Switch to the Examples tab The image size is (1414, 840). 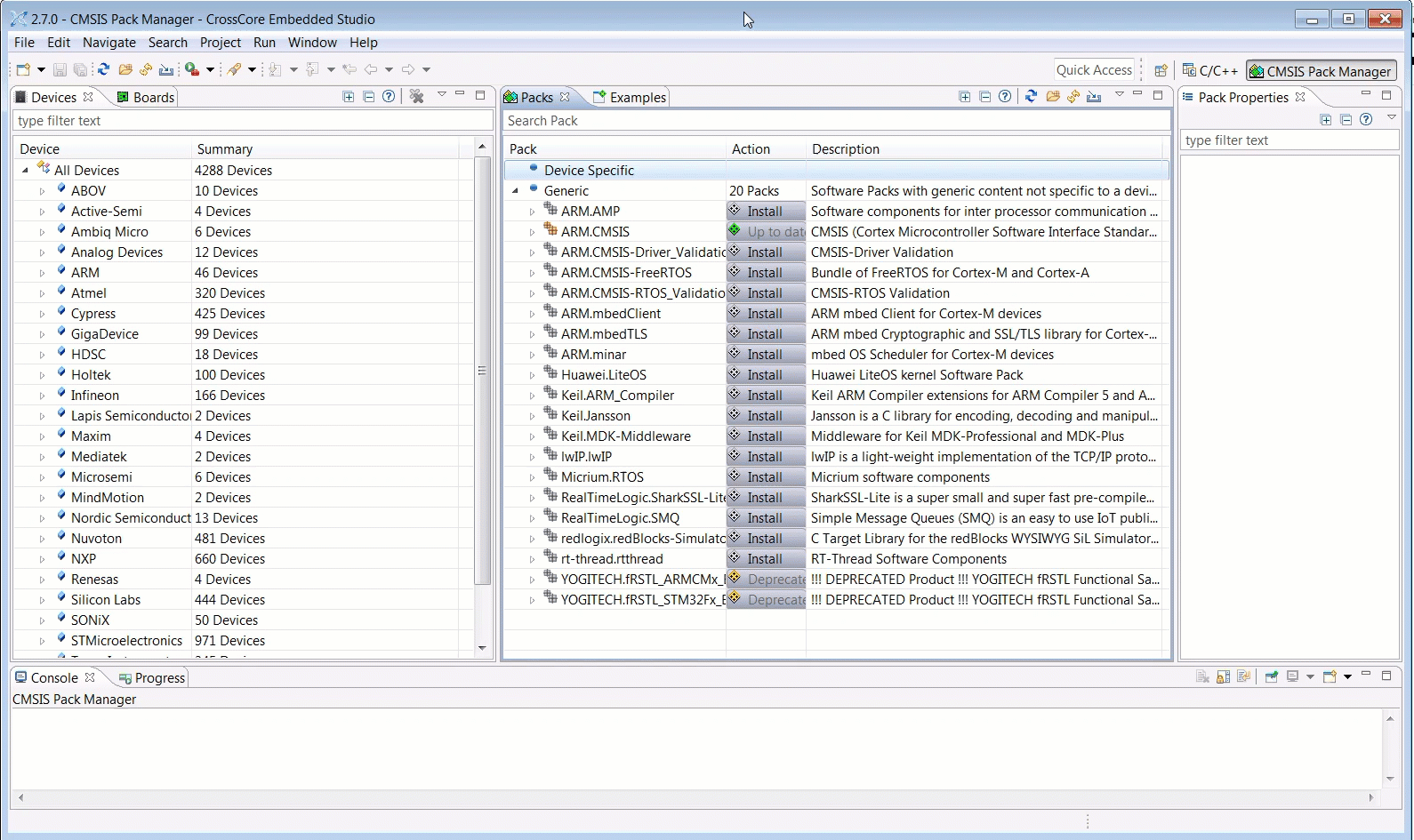coord(630,97)
